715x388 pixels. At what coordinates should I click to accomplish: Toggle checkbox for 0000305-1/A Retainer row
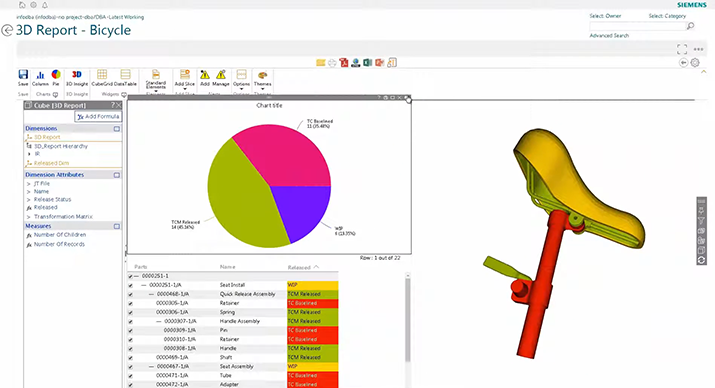130,304
